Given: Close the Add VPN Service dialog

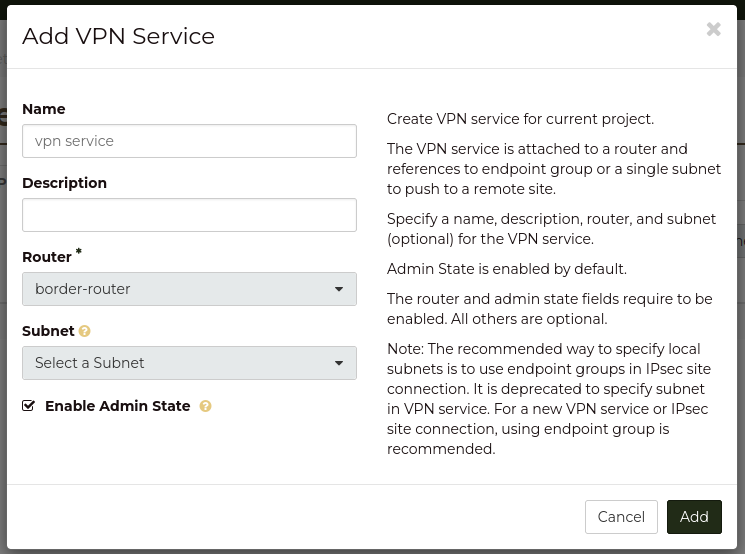Looking at the screenshot, I should coord(713,29).
